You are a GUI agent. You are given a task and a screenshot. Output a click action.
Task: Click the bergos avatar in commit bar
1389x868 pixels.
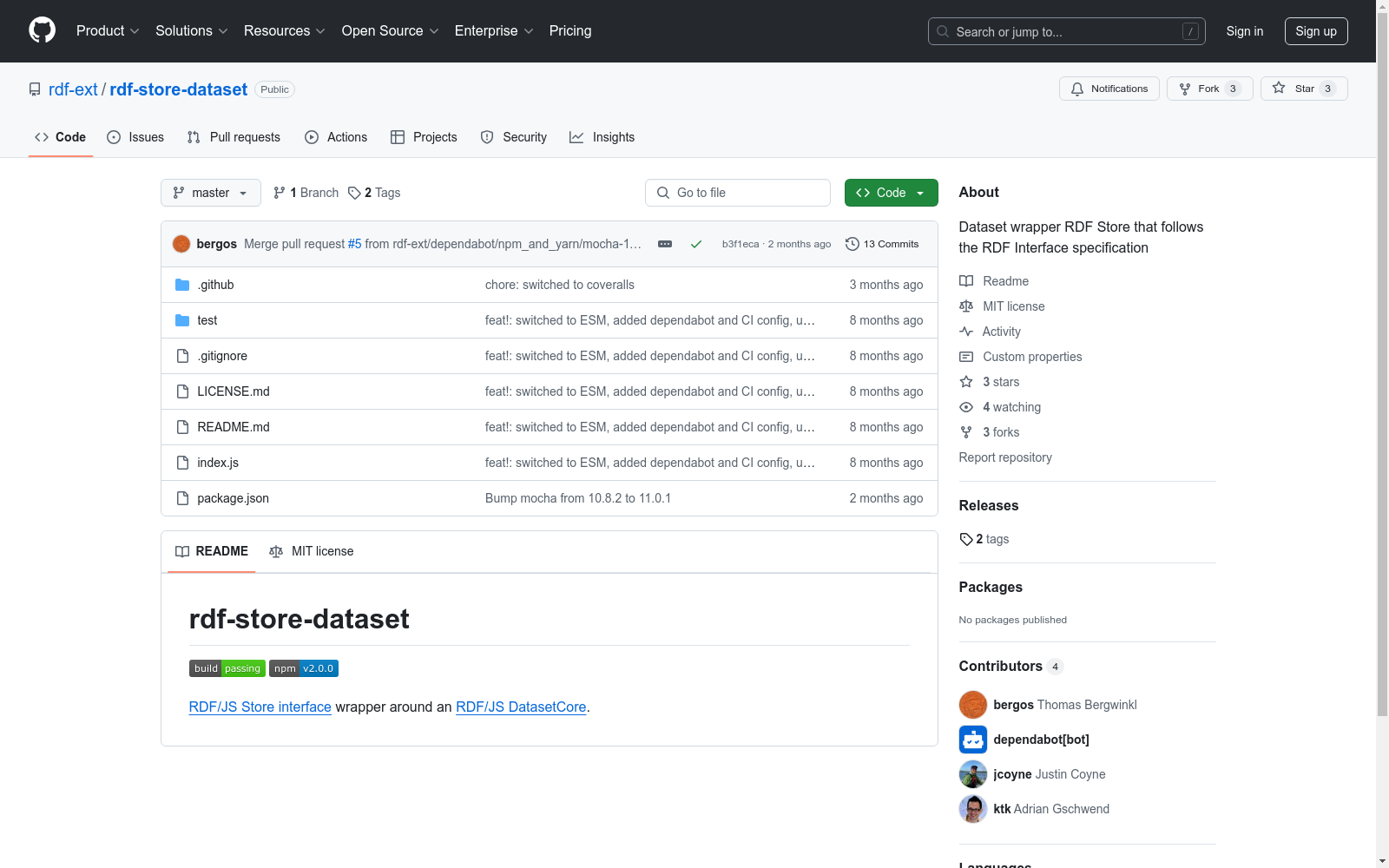(181, 244)
